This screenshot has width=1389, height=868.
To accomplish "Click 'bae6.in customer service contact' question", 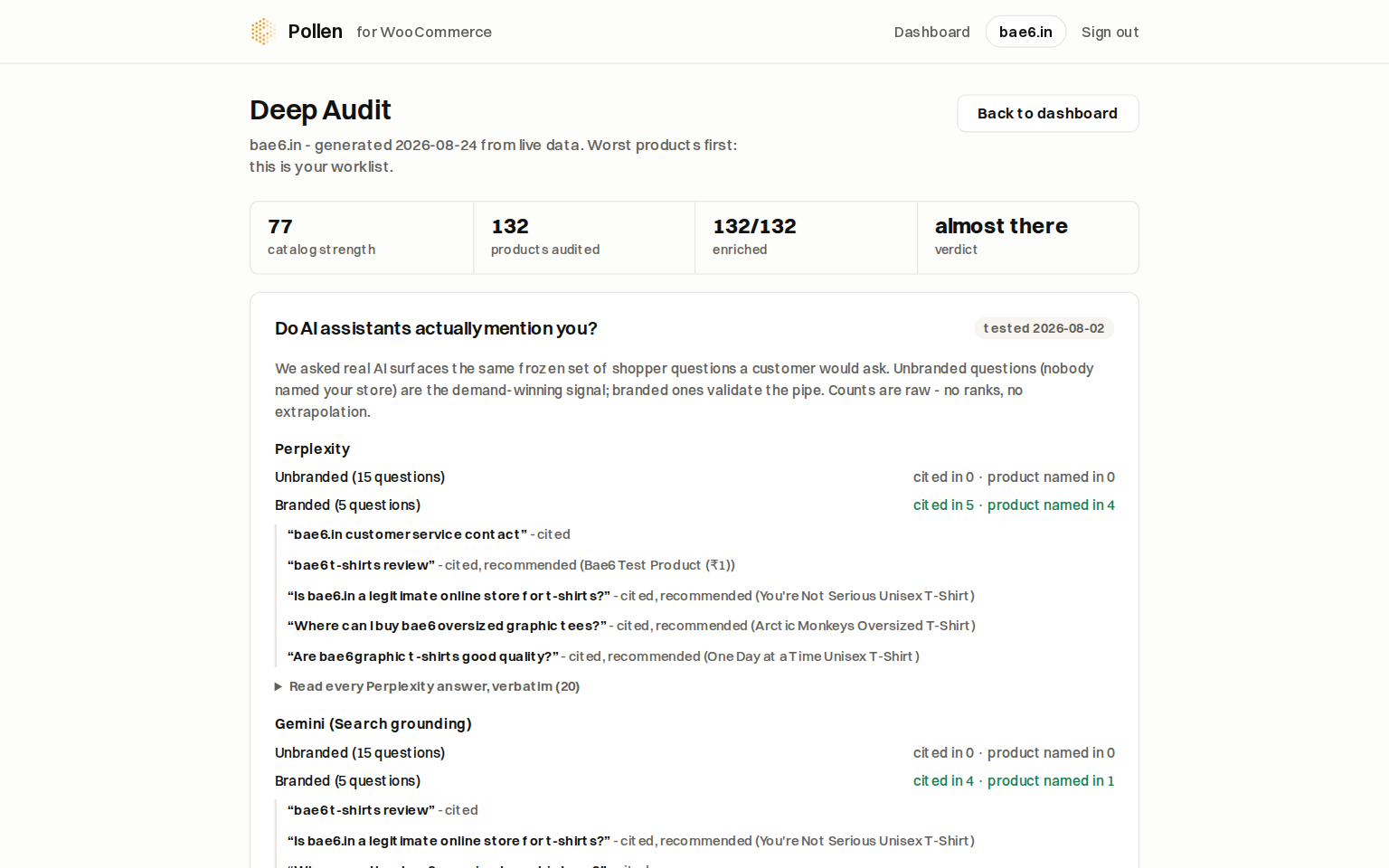I will point(407,534).
